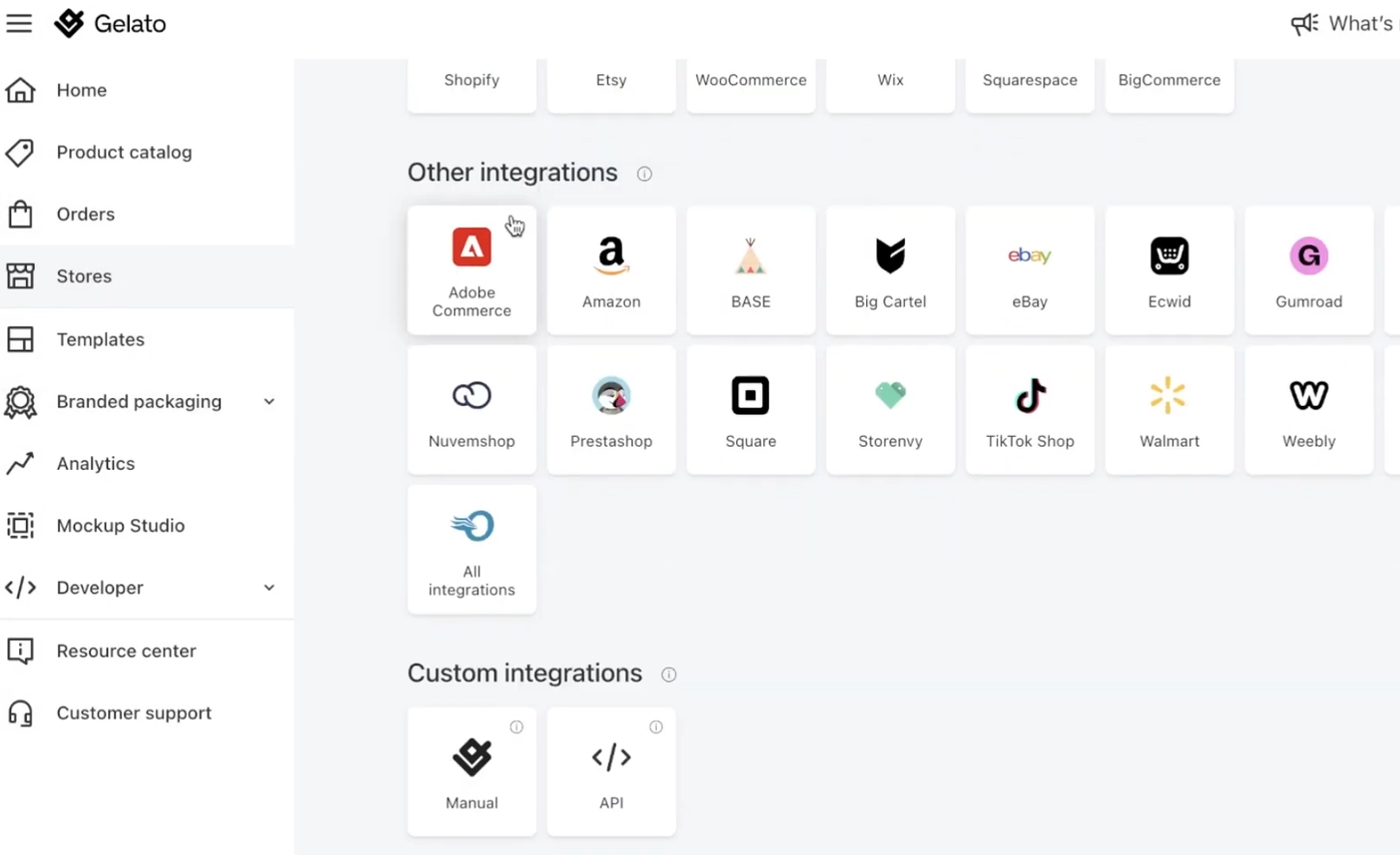The width and height of the screenshot is (1400, 855).
Task: Select the Weebly integration
Action: pos(1309,409)
